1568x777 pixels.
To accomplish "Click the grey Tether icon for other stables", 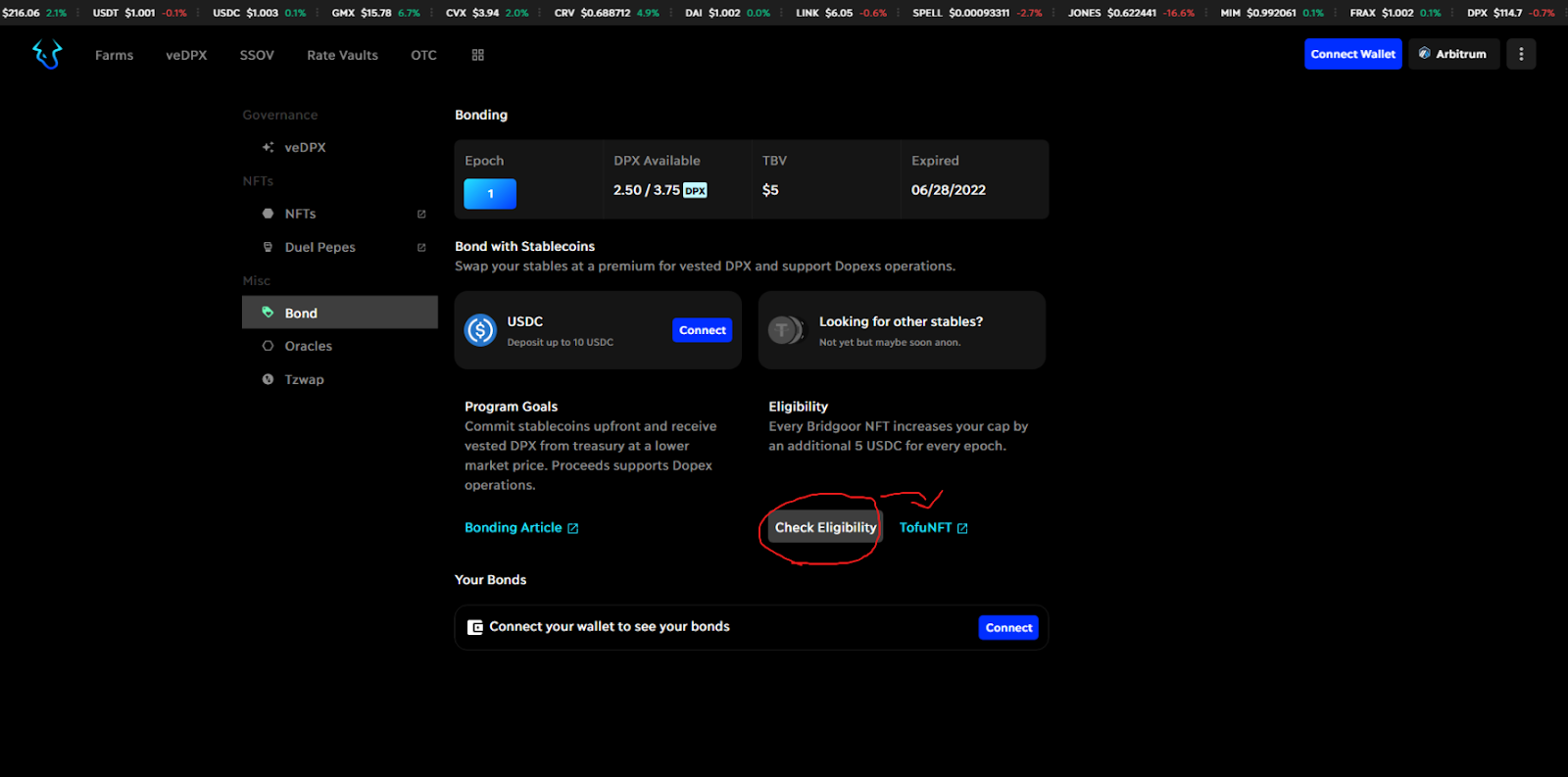I will tap(784, 330).
